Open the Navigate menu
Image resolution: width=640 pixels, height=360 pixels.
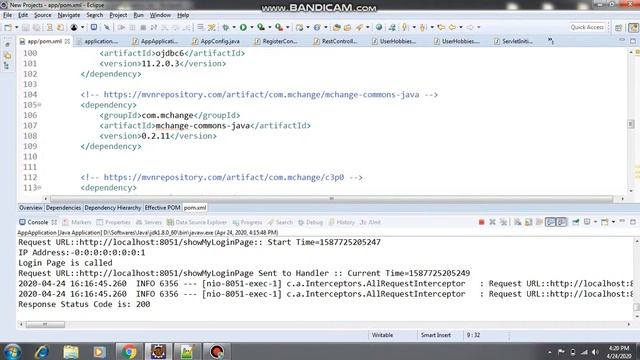point(69,15)
